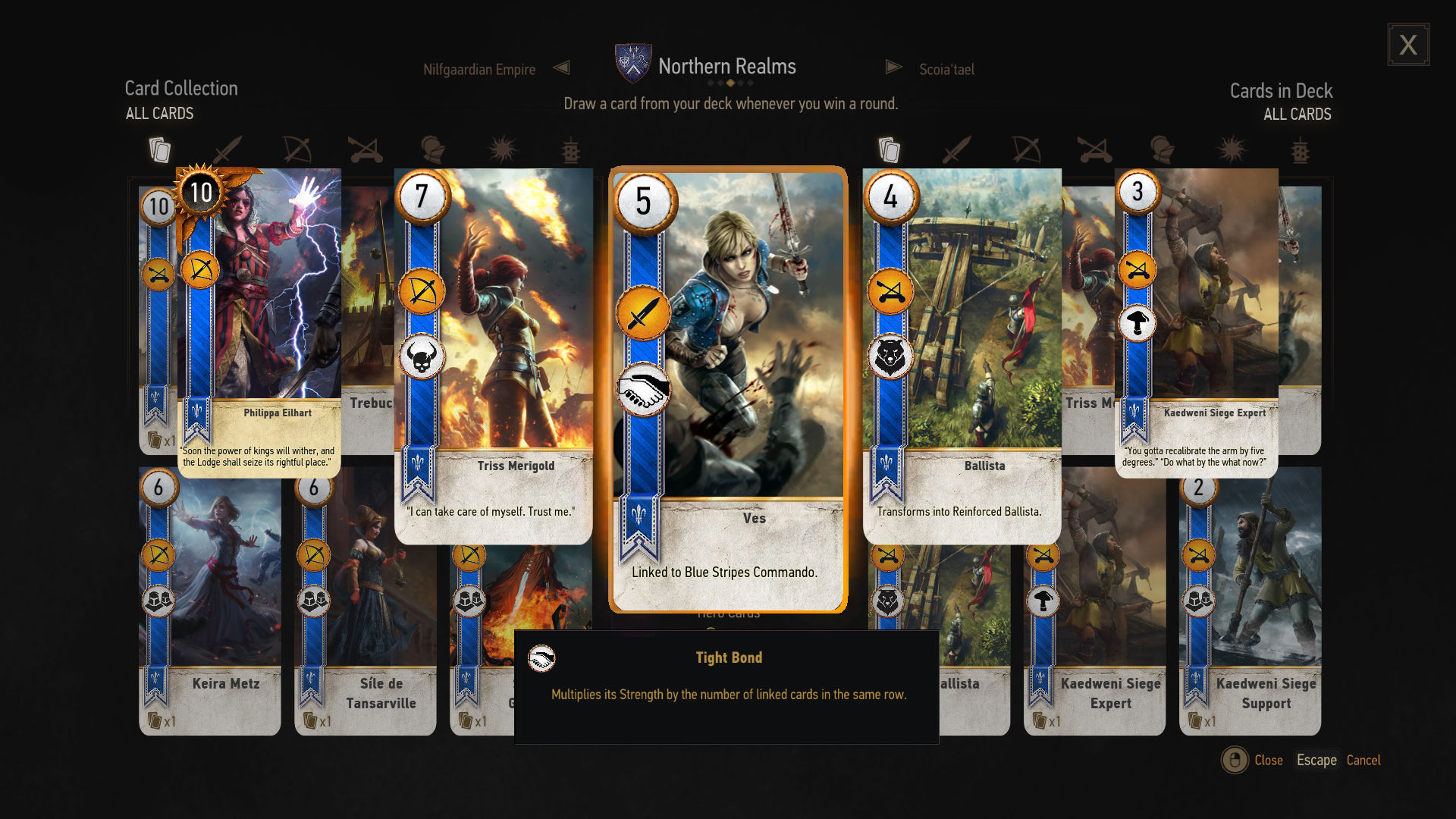This screenshot has height=819, width=1456.
Task: Select the Kaedweni Siege Support card
Action: click(x=1250, y=601)
